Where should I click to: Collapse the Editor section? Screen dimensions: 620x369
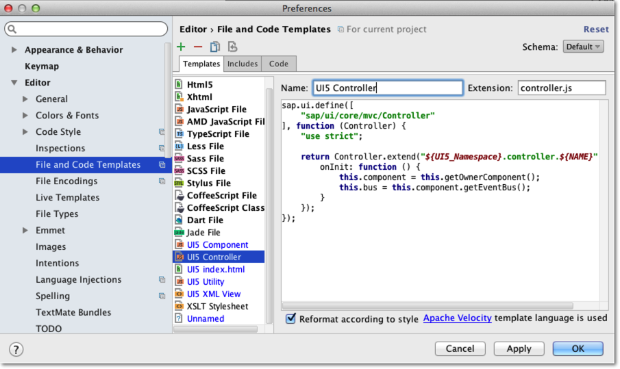point(14,83)
